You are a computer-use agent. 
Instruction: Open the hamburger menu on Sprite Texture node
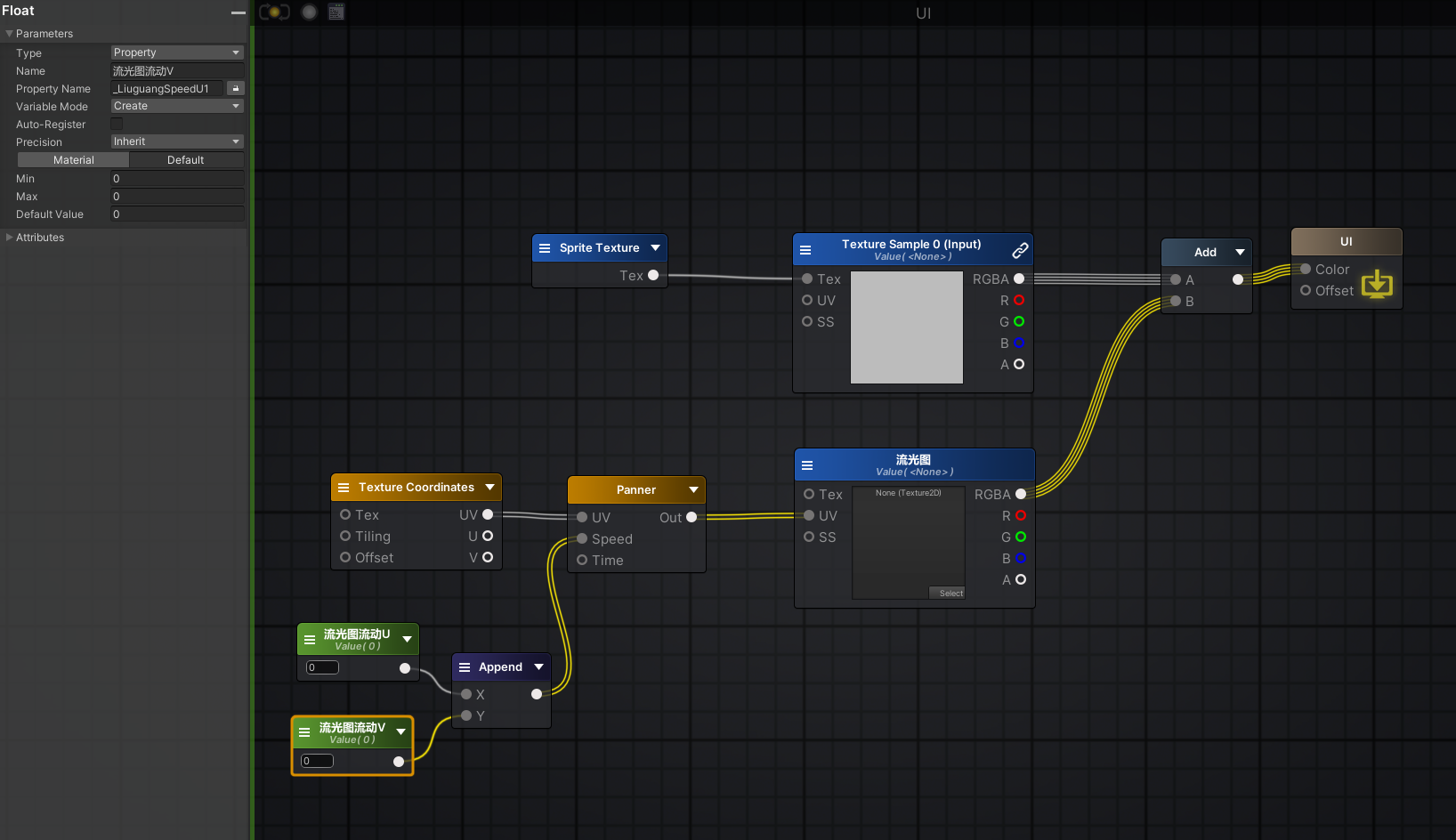coord(545,248)
